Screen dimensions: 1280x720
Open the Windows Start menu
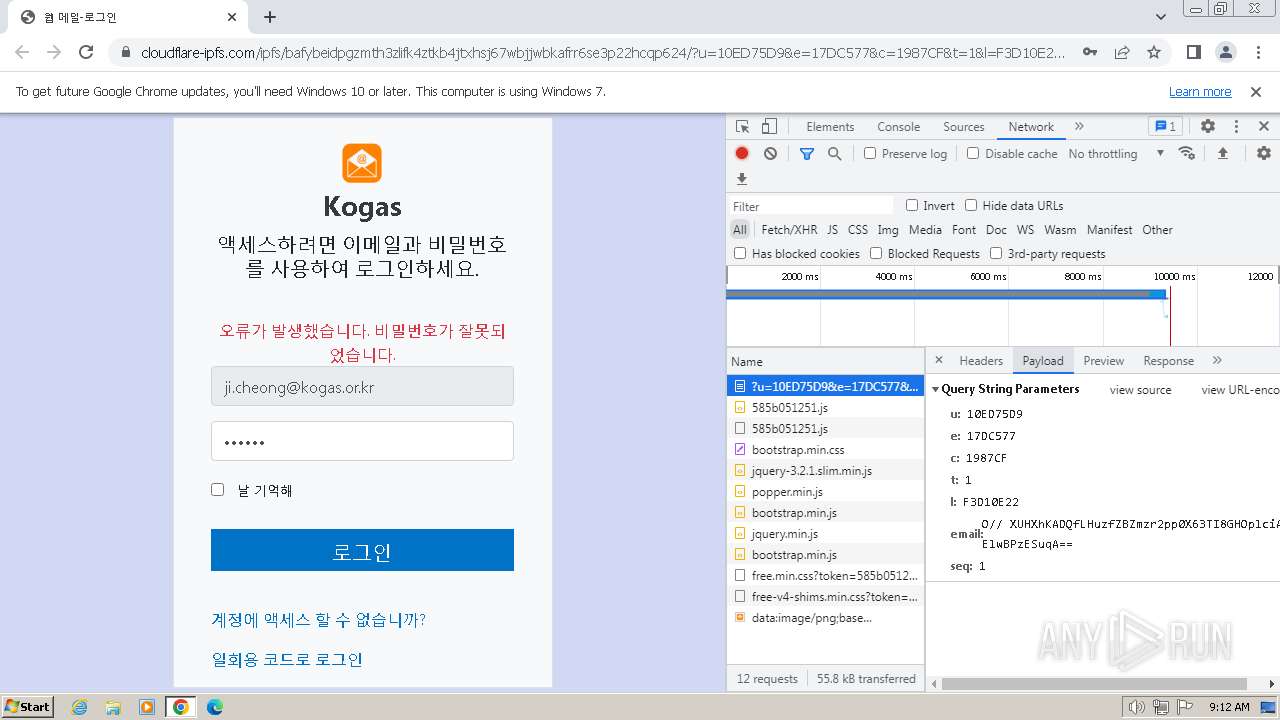pos(28,707)
